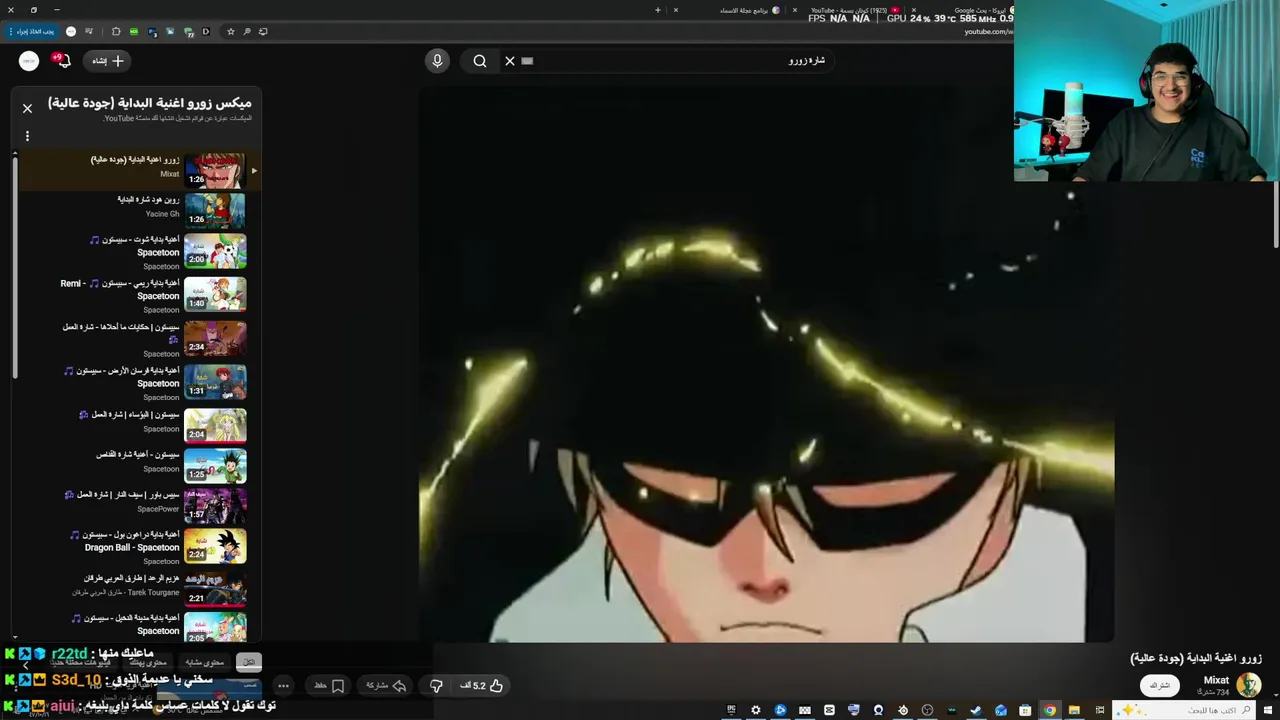Open File Explorer in the taskbar

(1074, 710)
